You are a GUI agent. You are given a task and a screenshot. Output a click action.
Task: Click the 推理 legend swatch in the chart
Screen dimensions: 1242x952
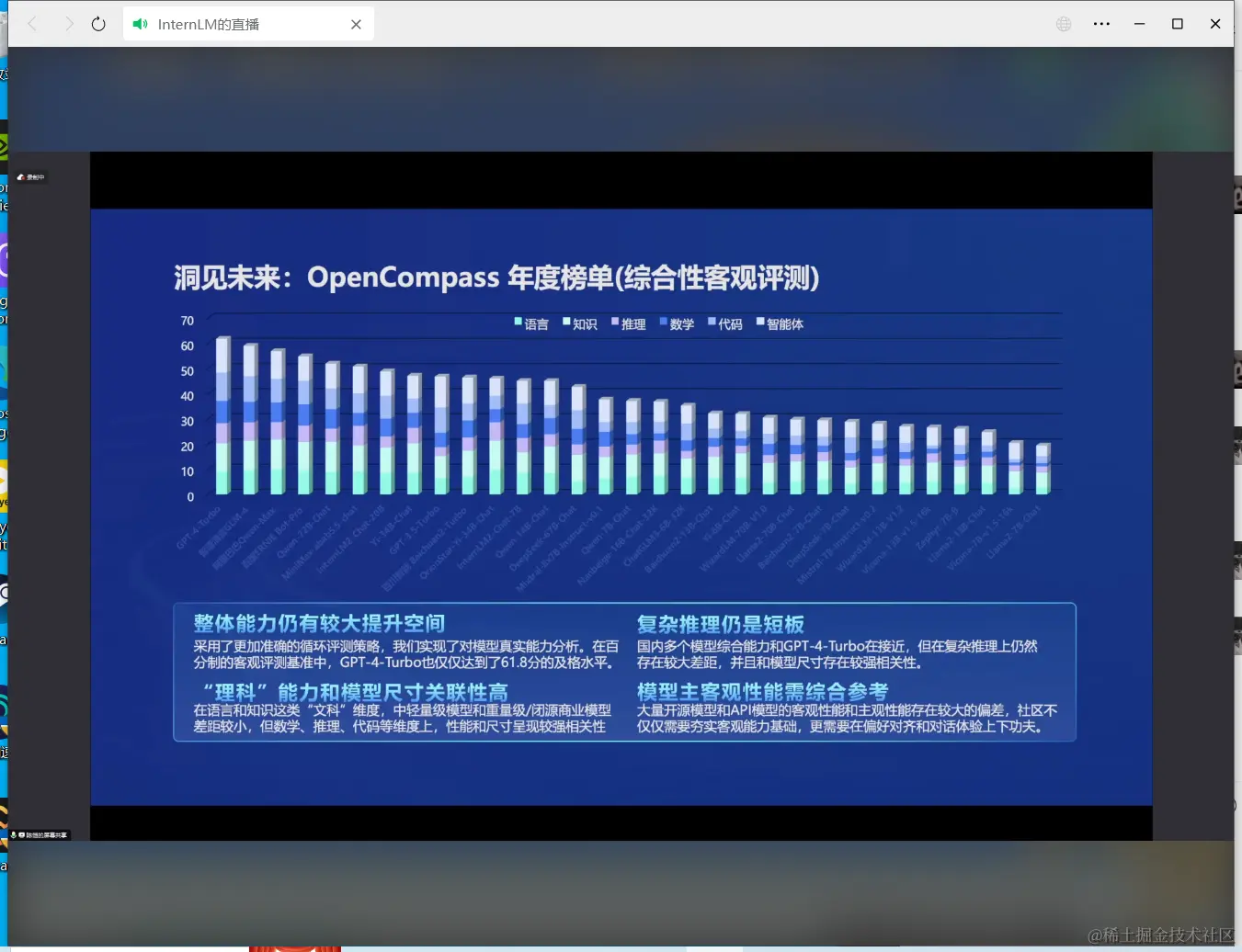coord(616,322)
